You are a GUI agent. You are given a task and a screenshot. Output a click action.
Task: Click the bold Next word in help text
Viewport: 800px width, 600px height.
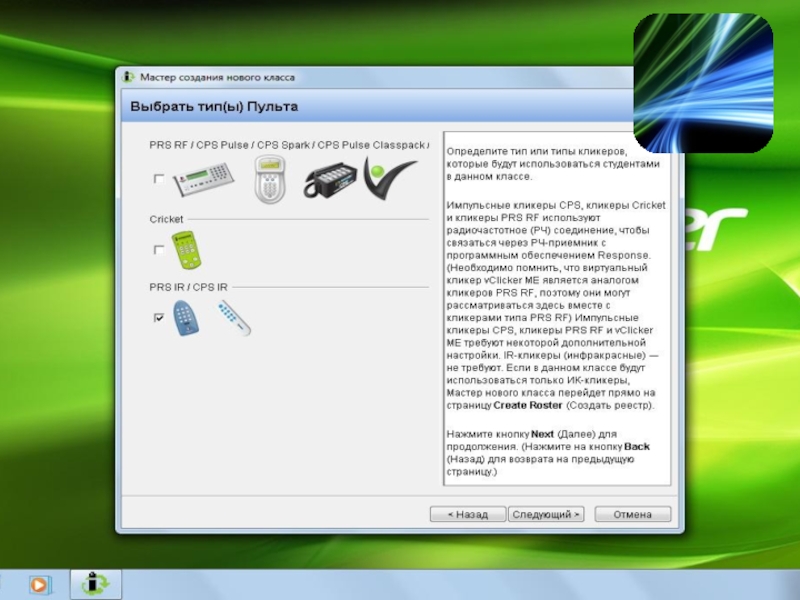tap(542, 434)
